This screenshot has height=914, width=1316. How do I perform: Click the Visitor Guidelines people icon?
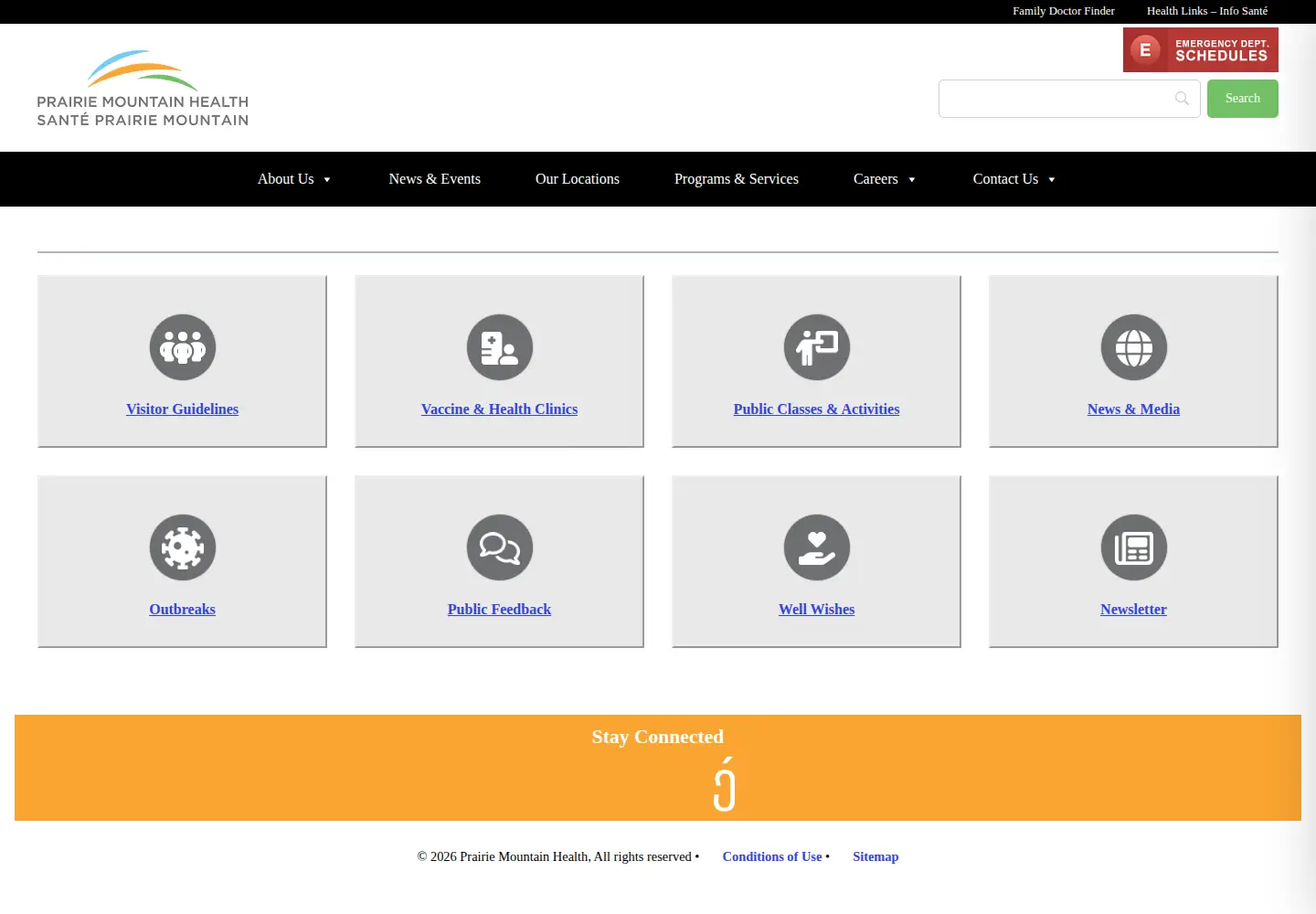coord(183,347)
